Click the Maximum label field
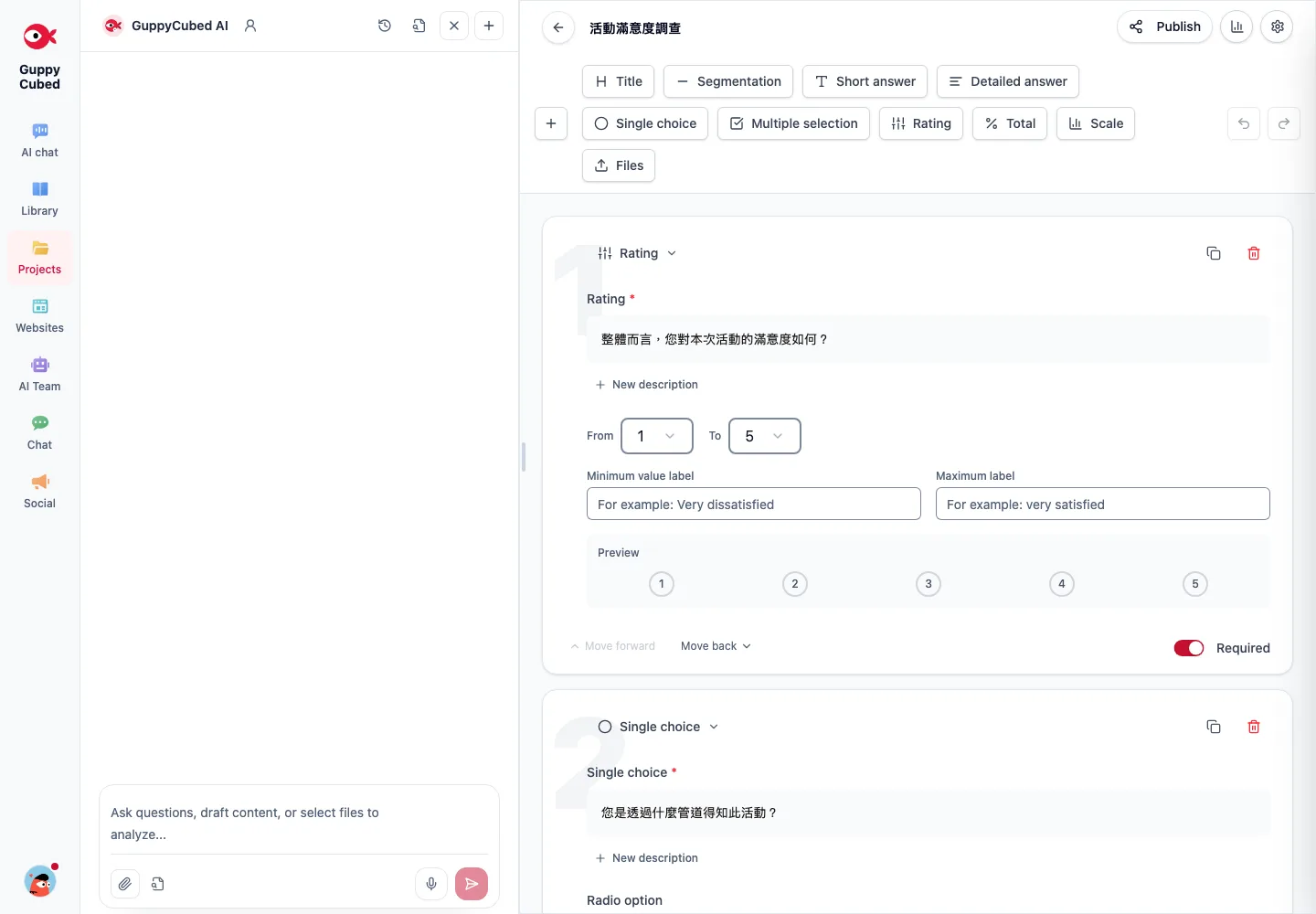The width and height of the screenshot is (1316, 914). [x=1103, y=504]
